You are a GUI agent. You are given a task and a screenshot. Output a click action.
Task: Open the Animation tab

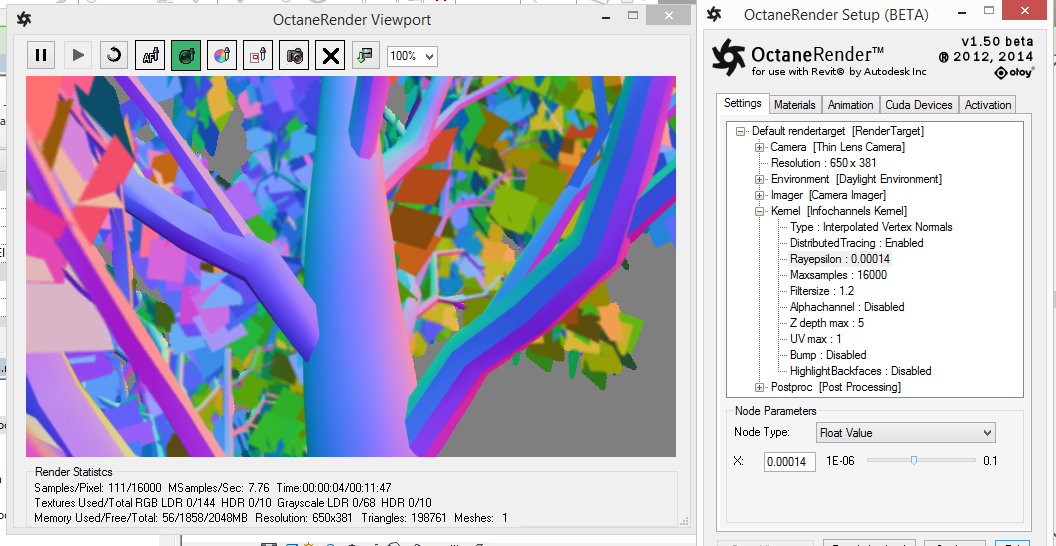[x=851, y=105]
